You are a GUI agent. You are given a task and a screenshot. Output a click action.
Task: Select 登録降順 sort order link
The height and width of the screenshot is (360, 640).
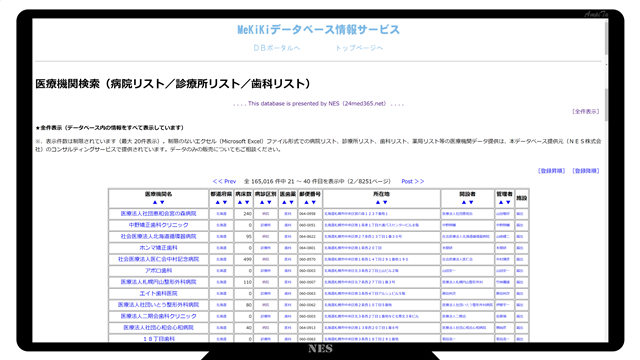click(586, 171)
